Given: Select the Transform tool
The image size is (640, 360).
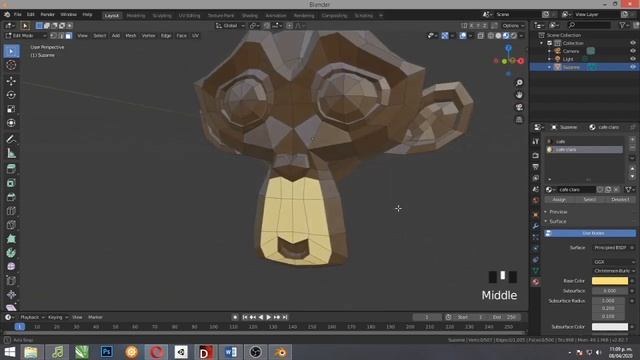Looking at the screenshot, I should 11,123.
